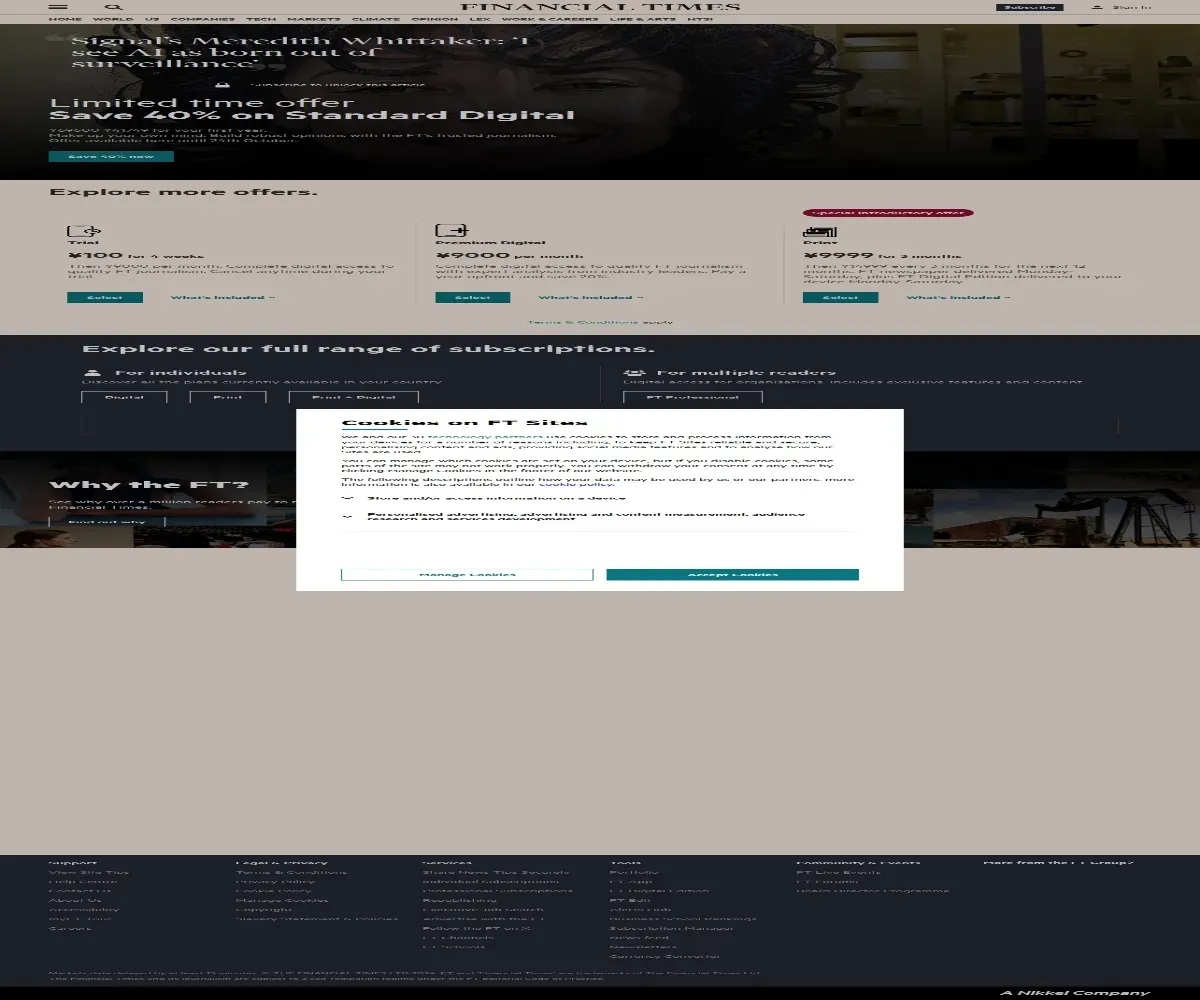Open the COMPANIES nav section
Image resolution: width=1200 pixels, height=1000 pixels.
tap(203, 19)
